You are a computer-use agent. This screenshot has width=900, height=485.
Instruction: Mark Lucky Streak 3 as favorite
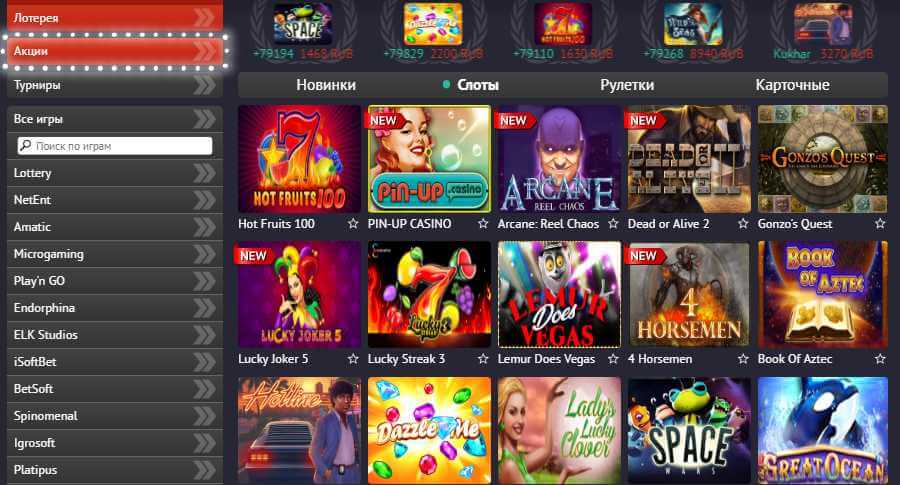point(483,359)
